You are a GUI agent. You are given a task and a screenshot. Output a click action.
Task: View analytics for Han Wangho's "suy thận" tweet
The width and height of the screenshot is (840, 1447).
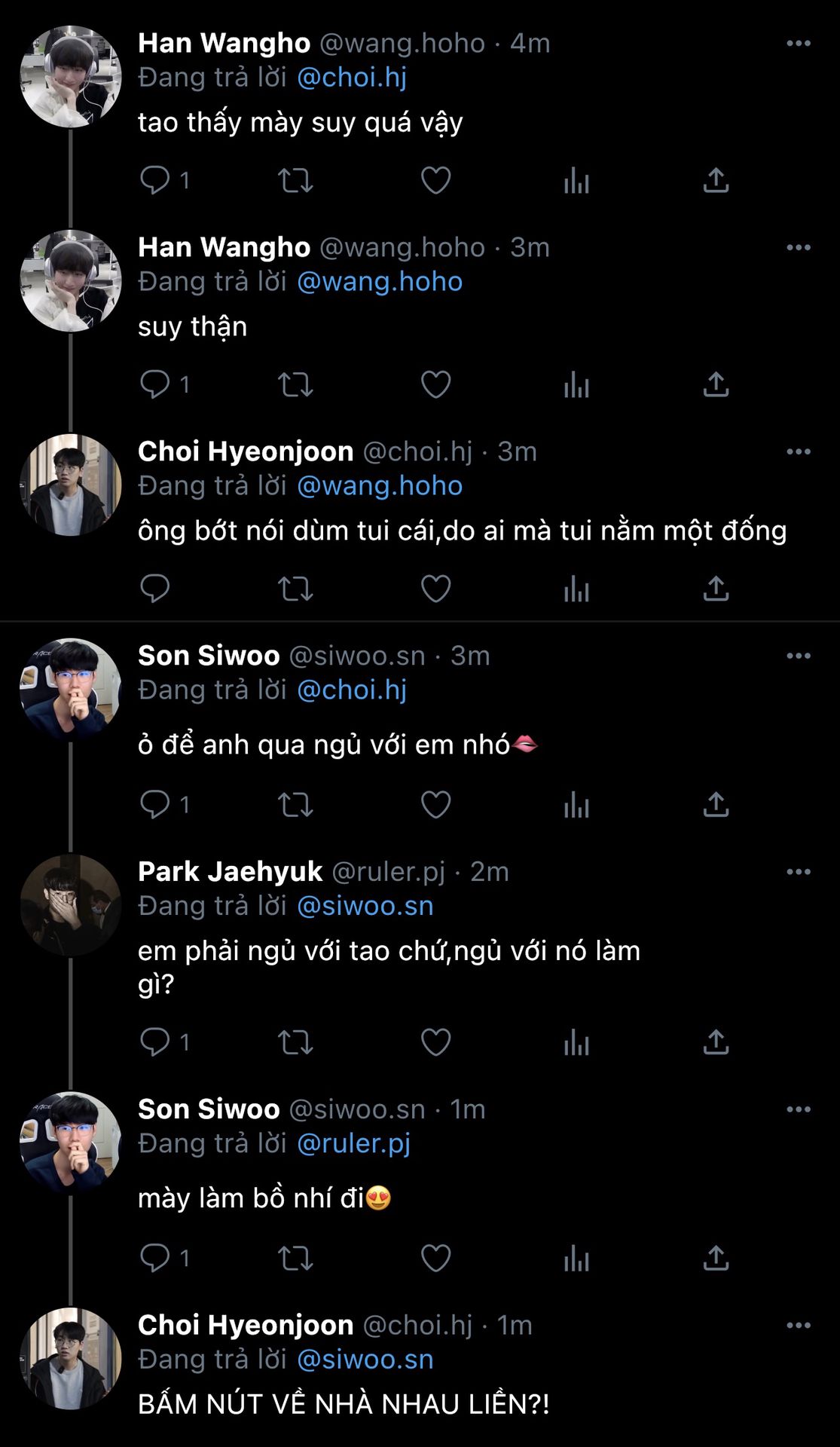(x=576, y=384)
